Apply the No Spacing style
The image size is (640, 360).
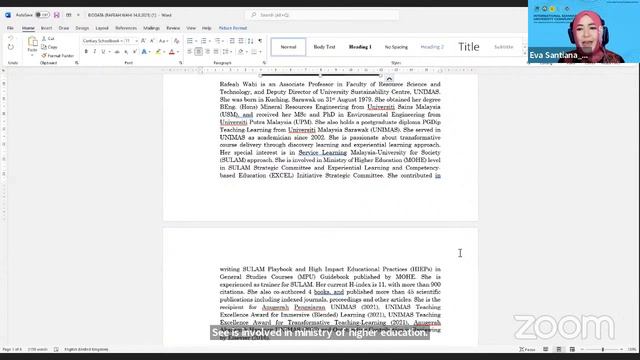tap(396, 47)
